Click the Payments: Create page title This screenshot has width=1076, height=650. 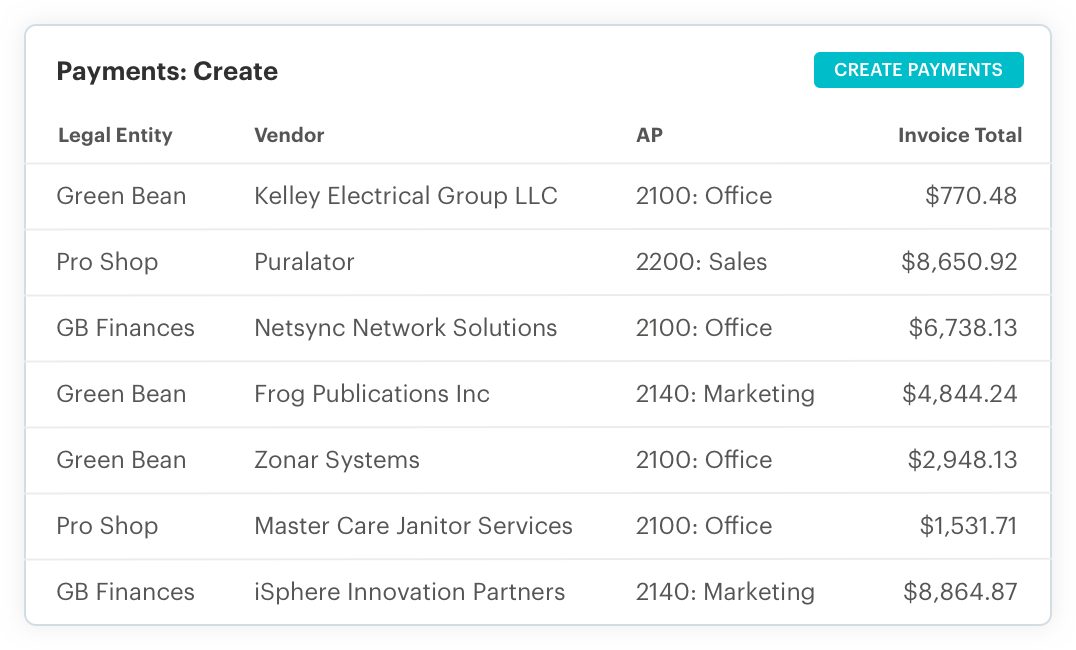coord(167,71)
